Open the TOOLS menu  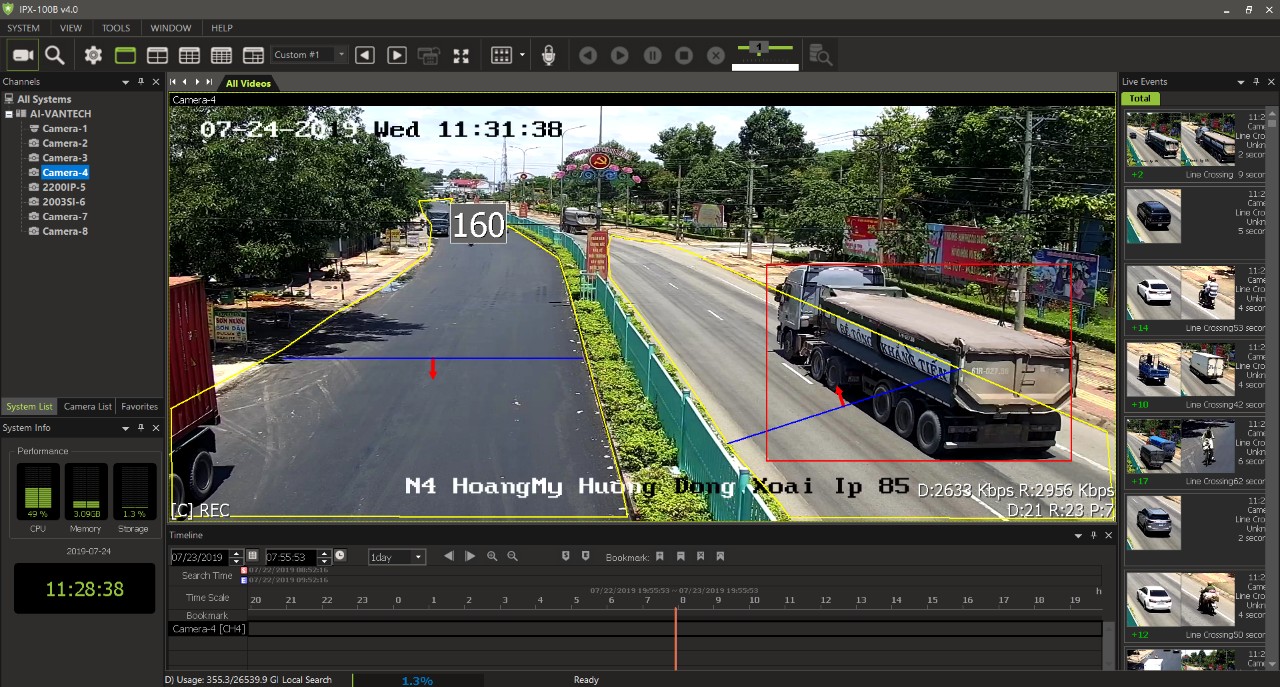(115, 27)
